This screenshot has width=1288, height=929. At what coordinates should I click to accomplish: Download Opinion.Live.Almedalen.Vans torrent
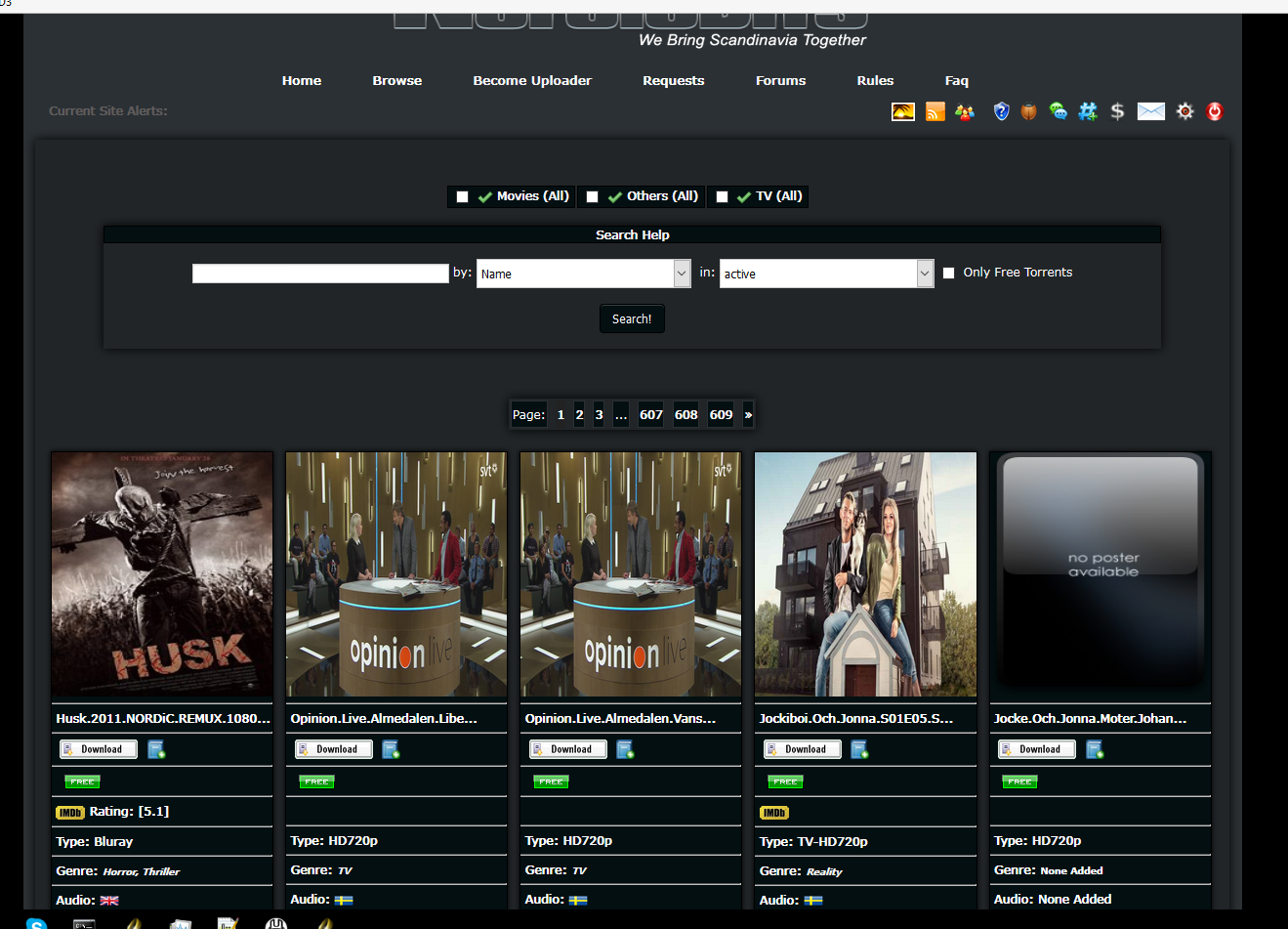(567, 749)
